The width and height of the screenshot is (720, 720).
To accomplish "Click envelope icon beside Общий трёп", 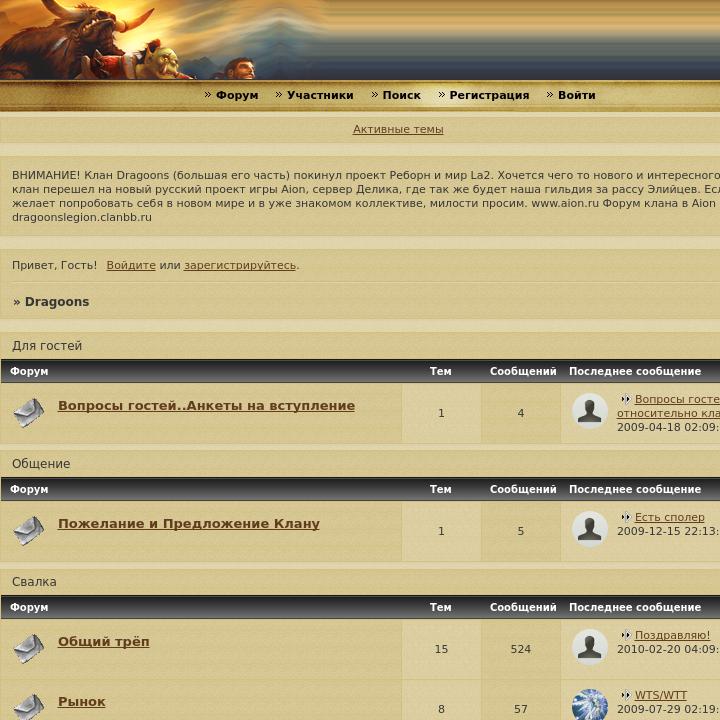I will click(x=29, y=648).
